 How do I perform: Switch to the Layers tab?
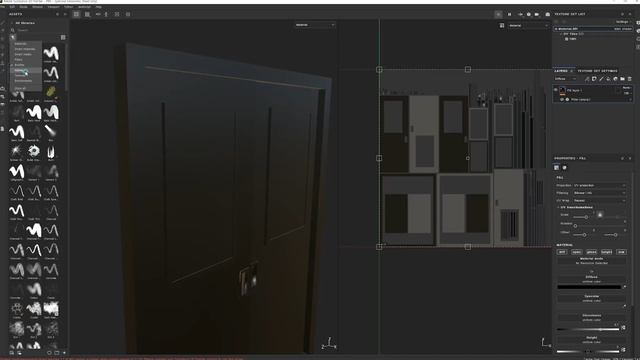(561, 71)
